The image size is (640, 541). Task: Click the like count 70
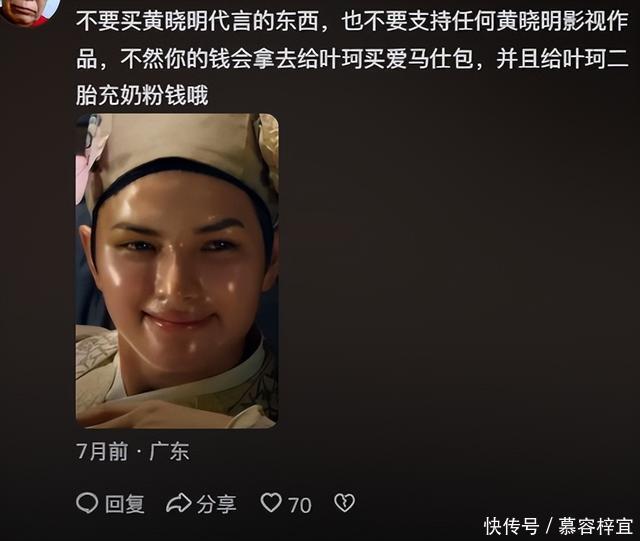(300, 505)
